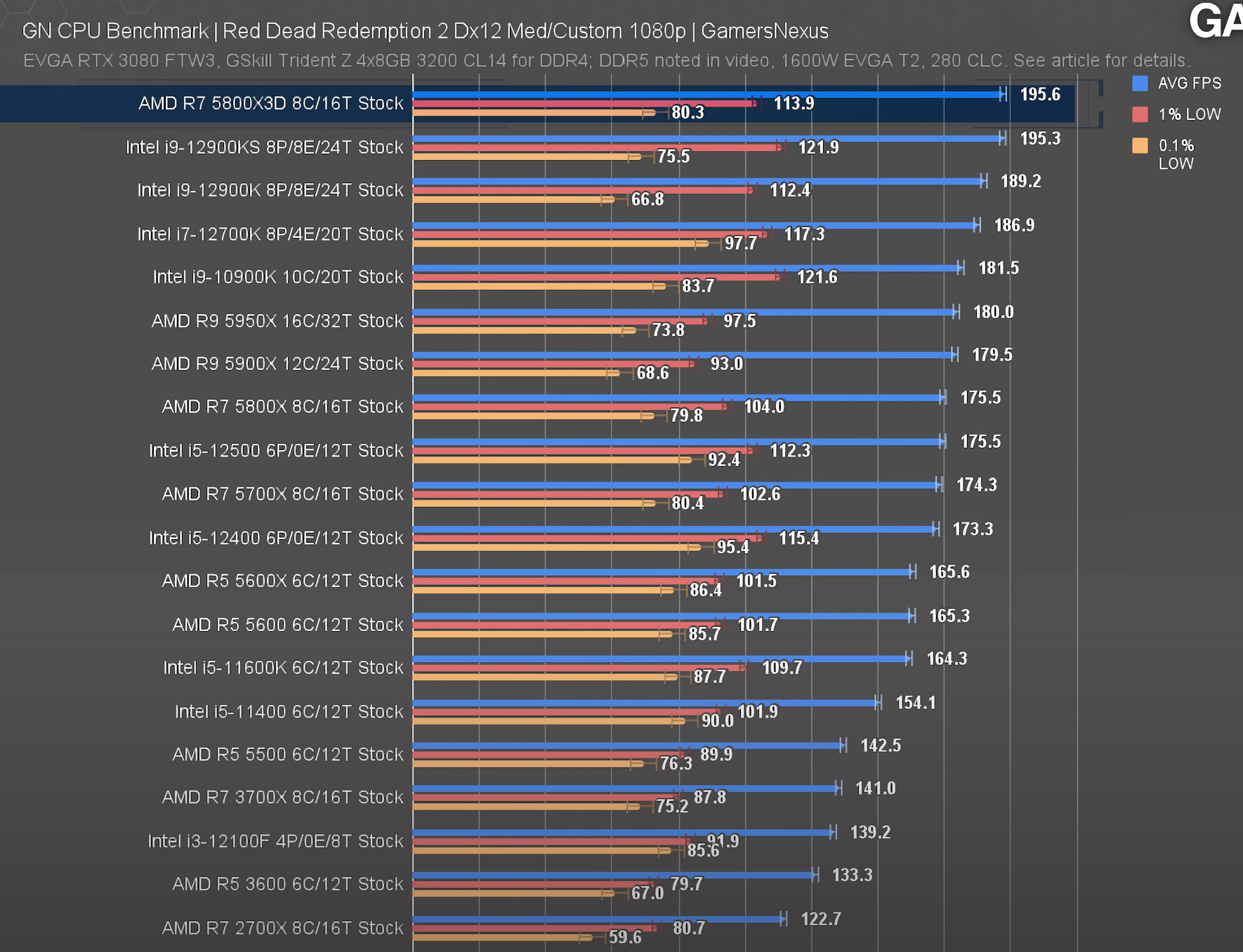Viewport: 1243px width, 952px height.
Task: Click the 179.5 average FPS value
Action: 992,355
